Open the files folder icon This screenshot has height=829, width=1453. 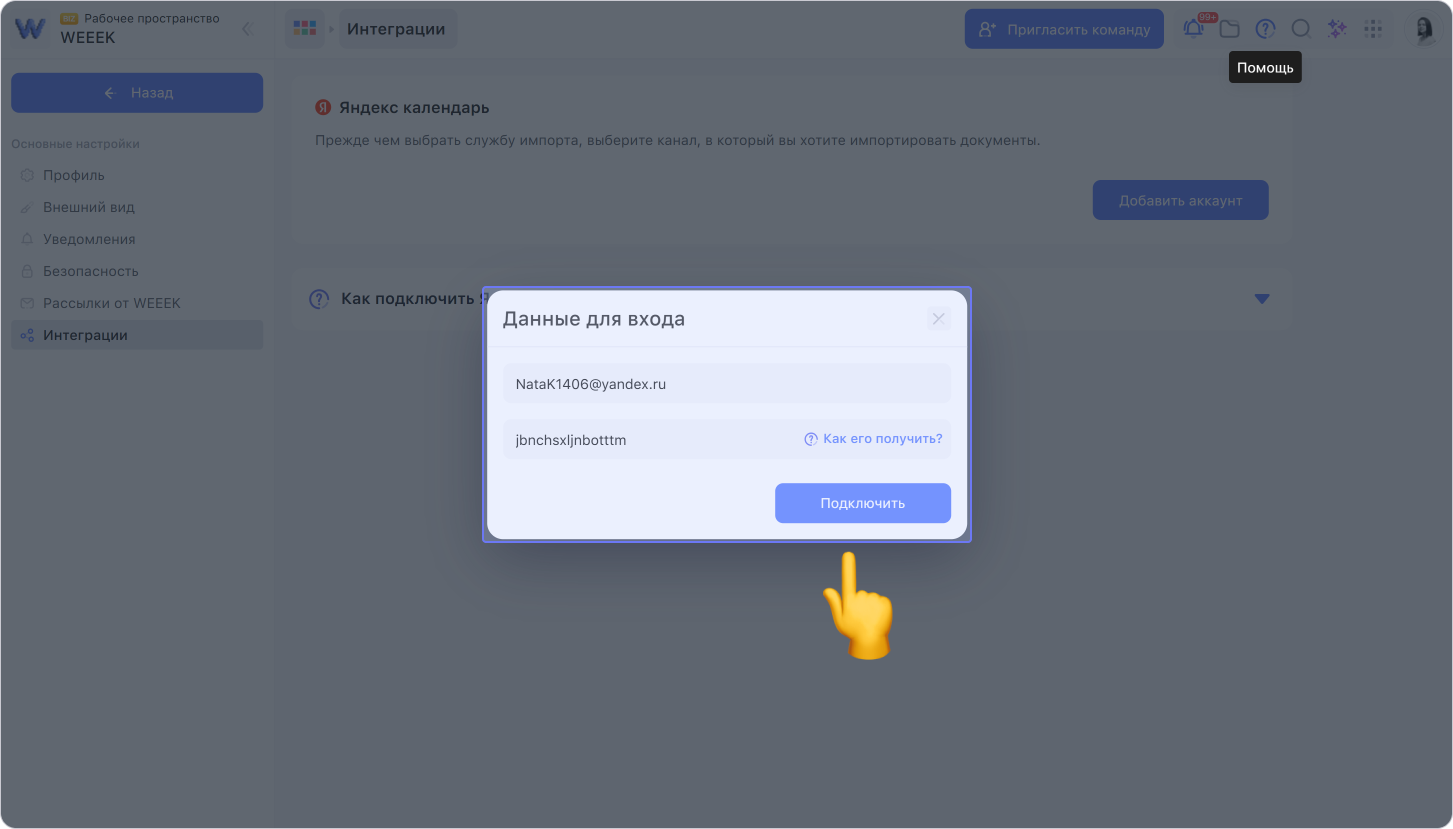1229,29
